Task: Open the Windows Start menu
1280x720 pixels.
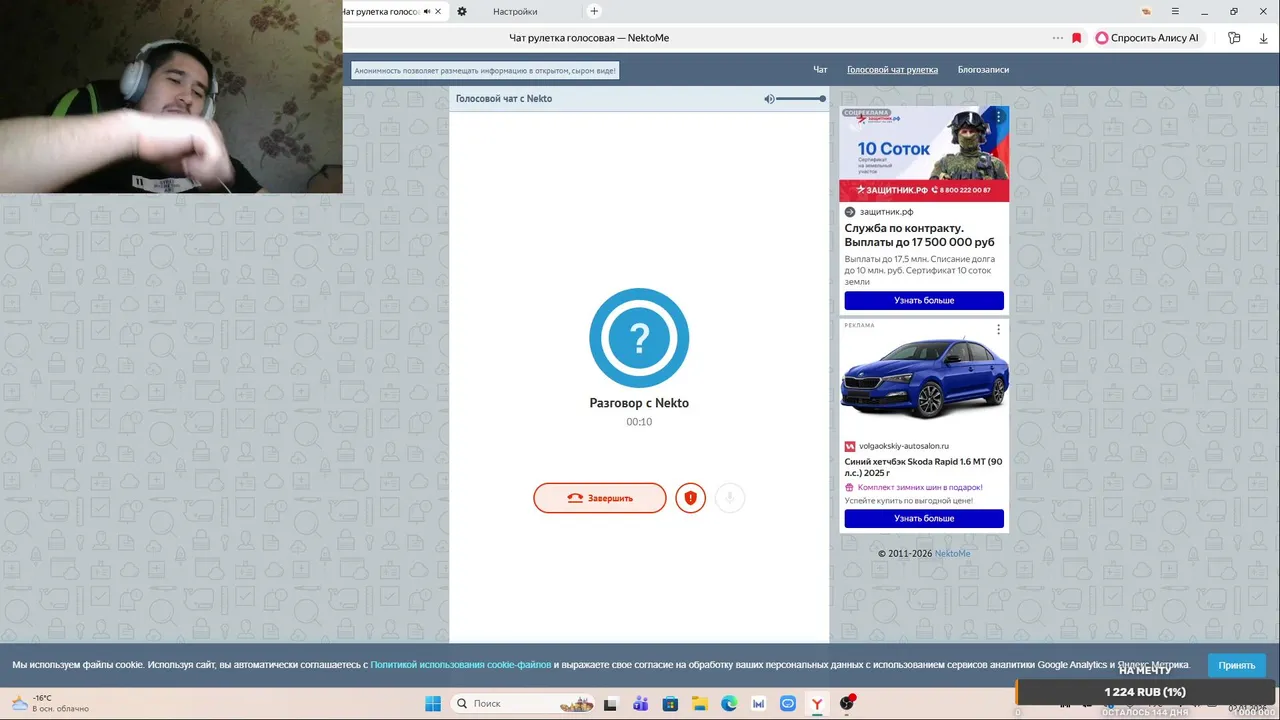Action: point(433,704)
